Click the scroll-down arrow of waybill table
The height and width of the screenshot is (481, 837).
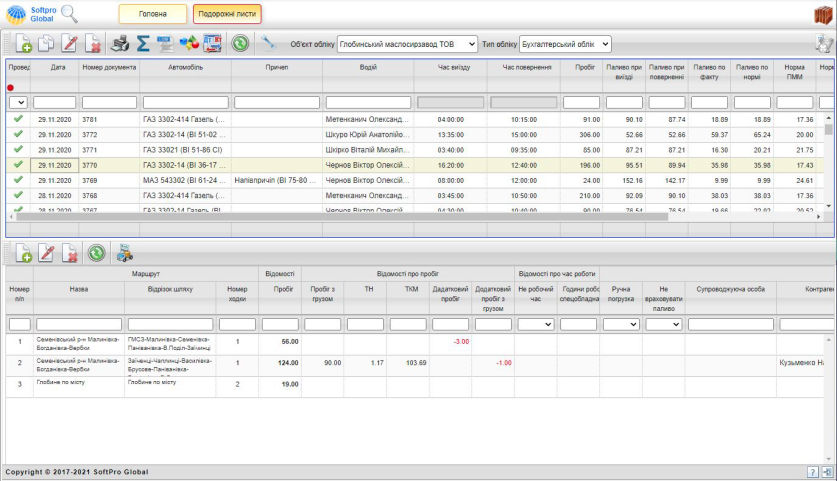point(828,206)
